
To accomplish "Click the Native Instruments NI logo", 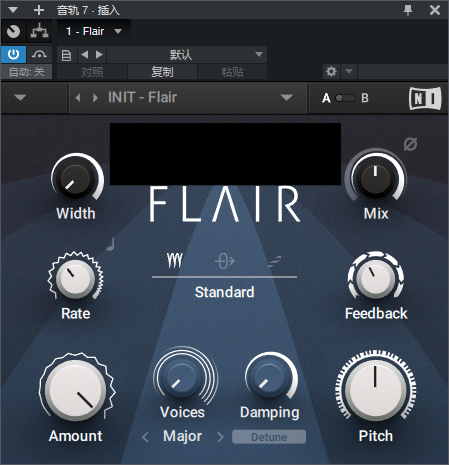I will point(425,98).
